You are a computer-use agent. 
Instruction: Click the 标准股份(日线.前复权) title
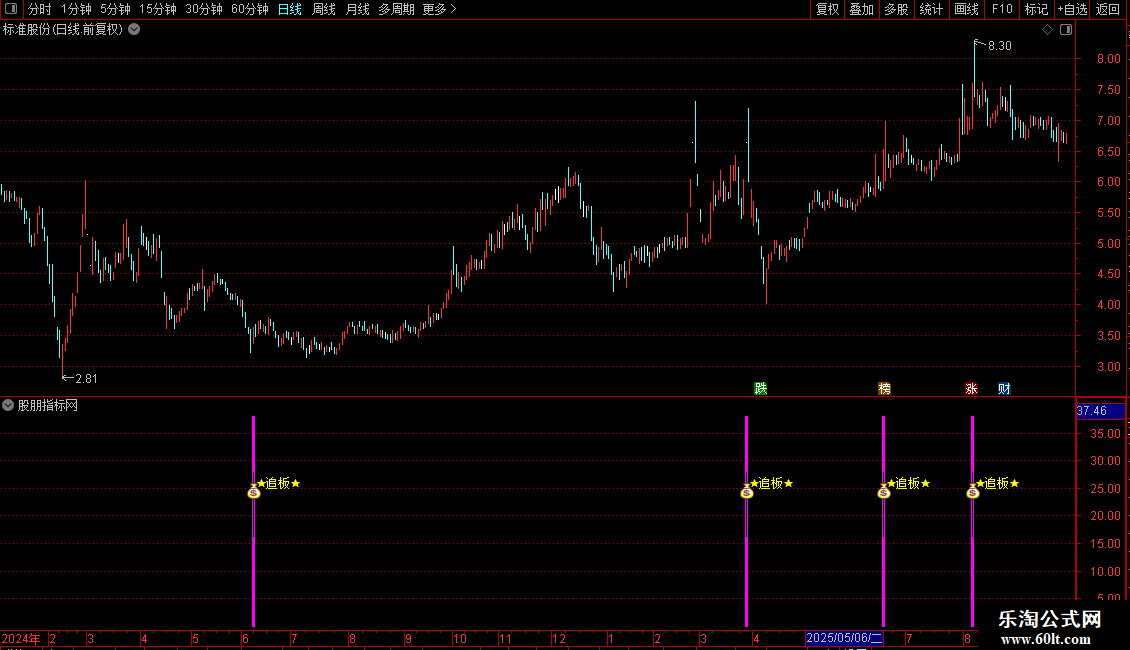63,30
